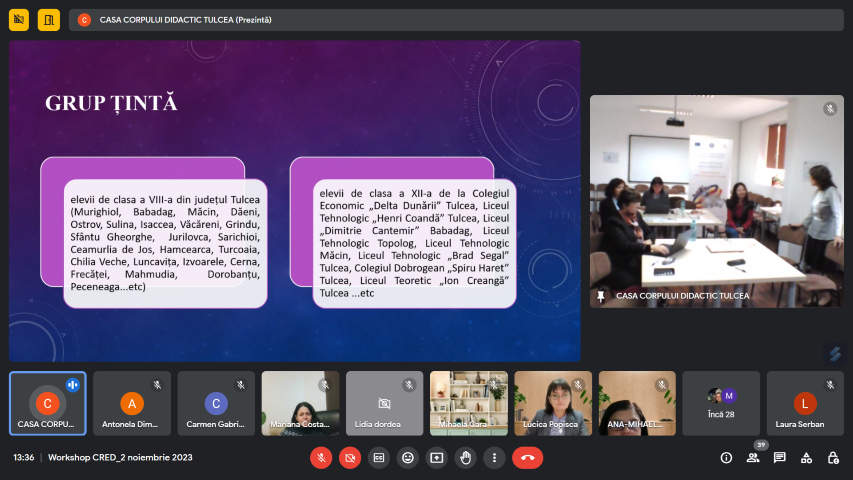
Task: Select Lucica Popisca's video thumbnail
Action: point(553,403)
